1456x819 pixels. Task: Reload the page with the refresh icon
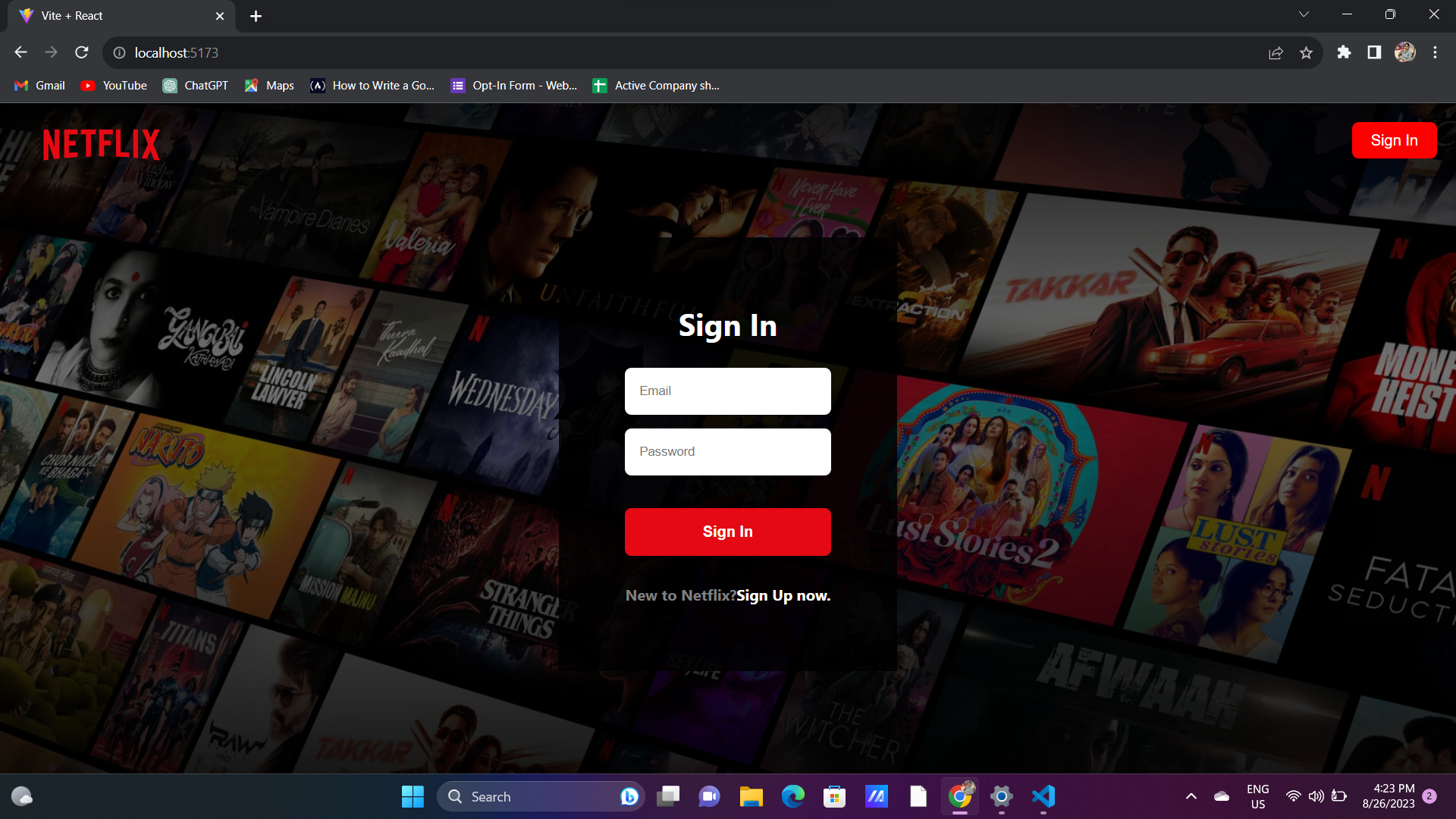tap(81, 52)
